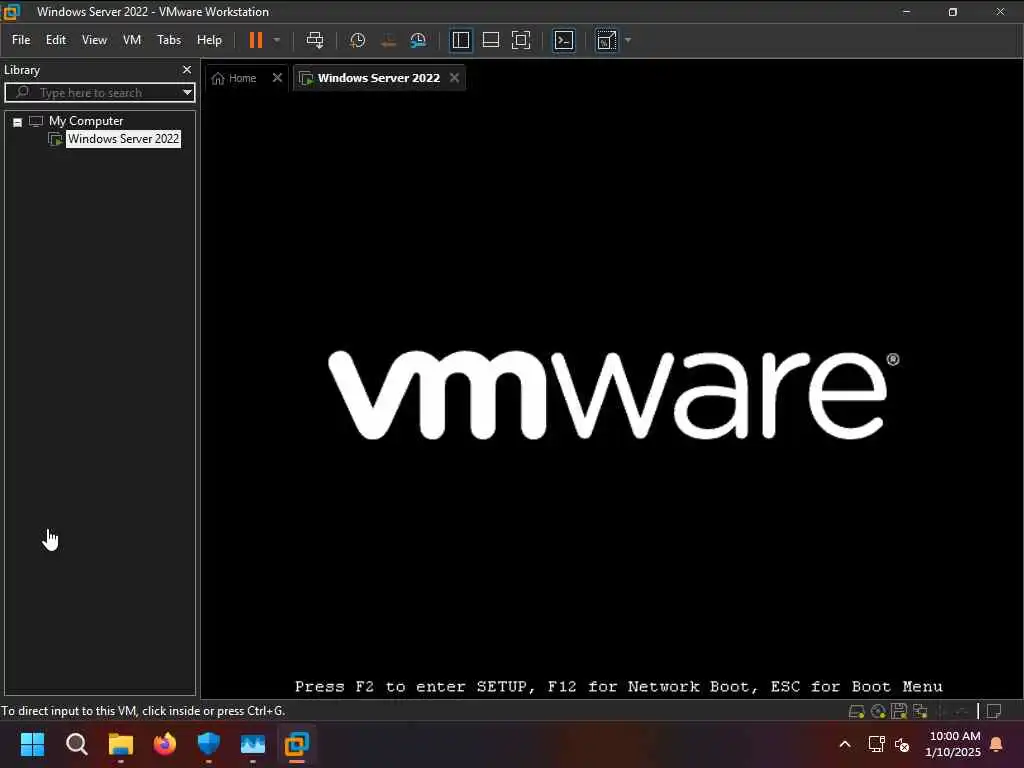
Task: Open the notifications bell
Action: 996,744
